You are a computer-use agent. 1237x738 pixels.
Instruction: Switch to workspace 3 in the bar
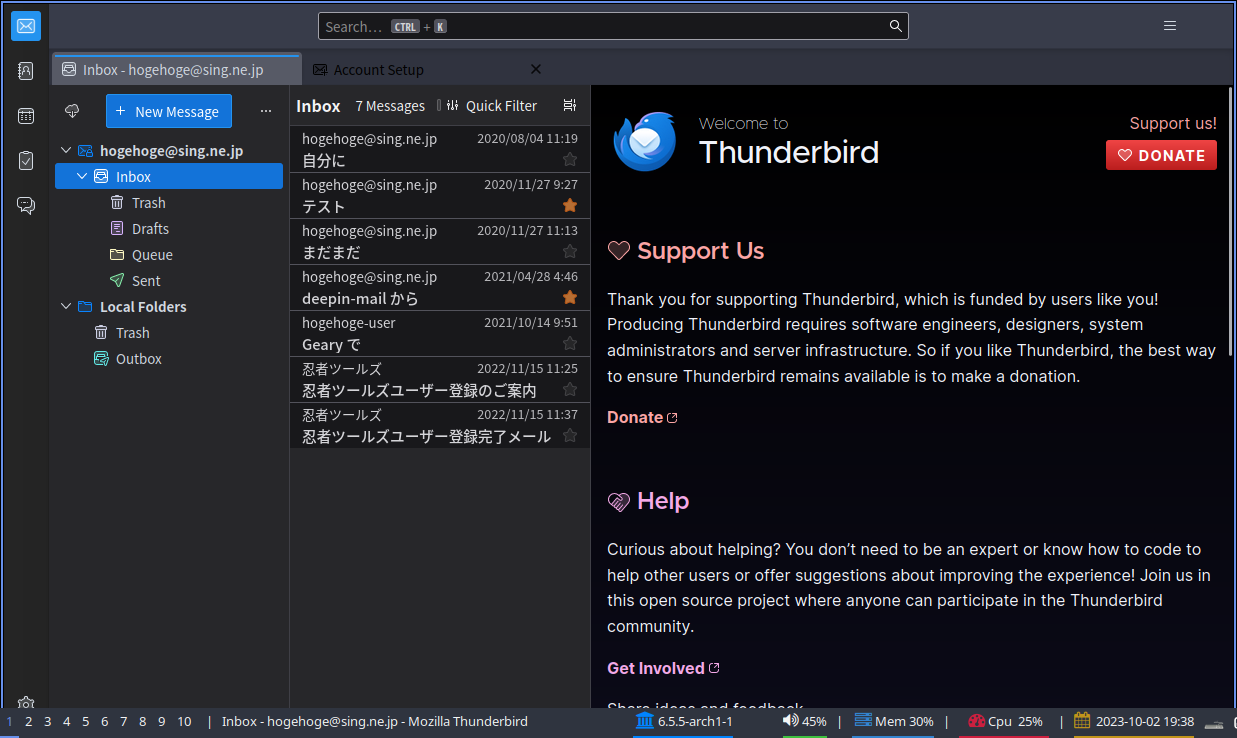click(47, 721)
